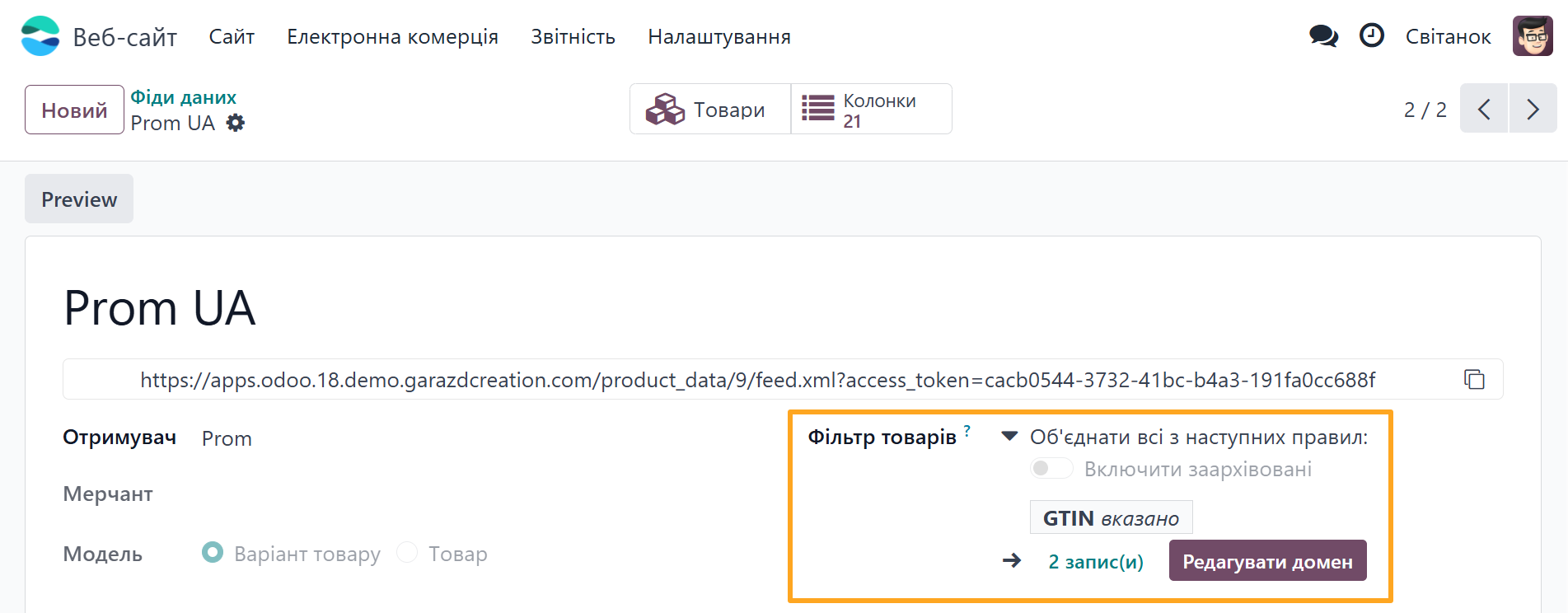Viewport: 1568px width, 613px height.
Task: Collapse the domain rules caret
Action: coord(1009,436)
